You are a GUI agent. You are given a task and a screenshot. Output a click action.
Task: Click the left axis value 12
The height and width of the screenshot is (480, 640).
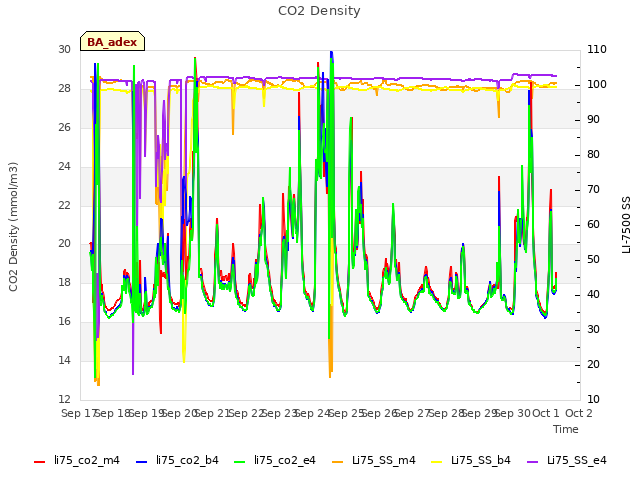64,399
